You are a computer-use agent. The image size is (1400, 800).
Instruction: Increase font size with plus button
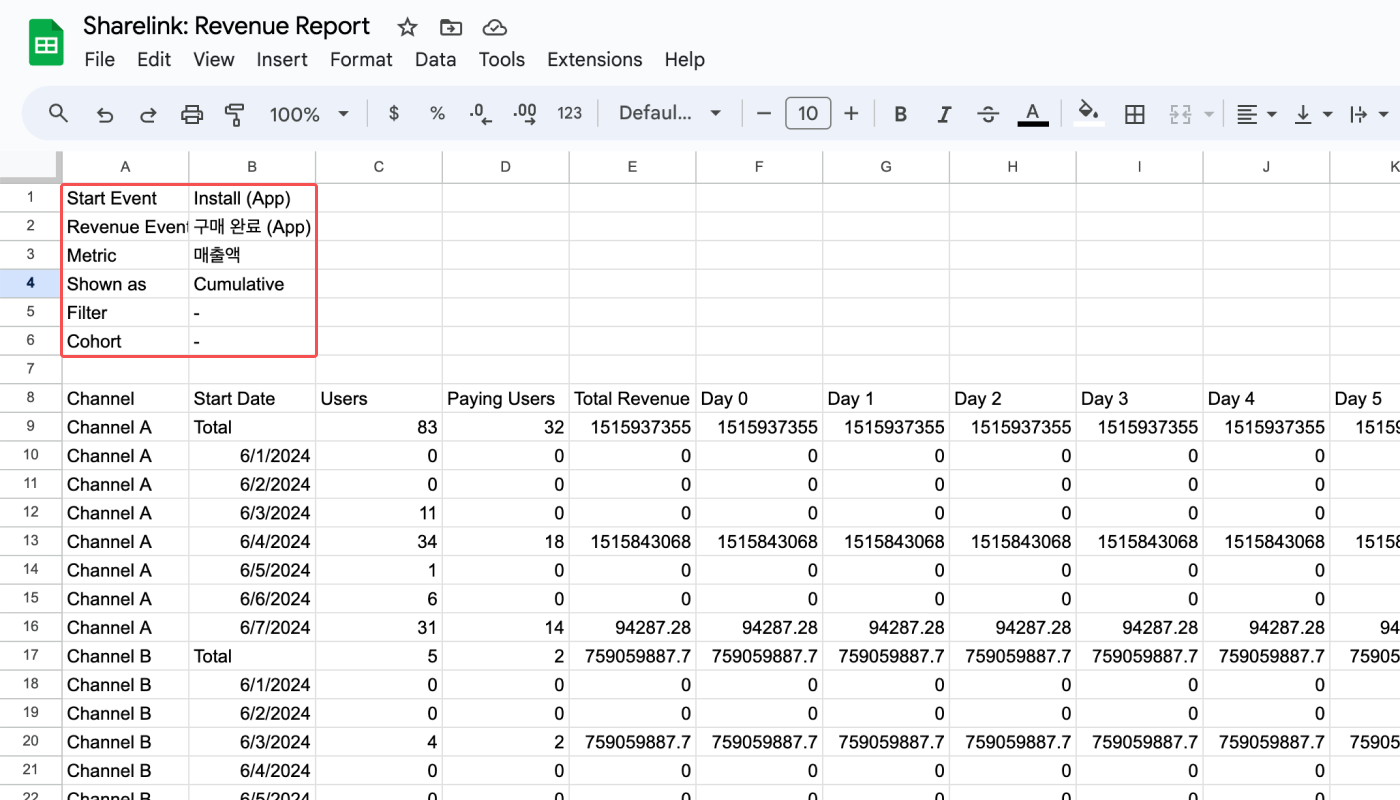pyautogui.click(x=851, y=114)
